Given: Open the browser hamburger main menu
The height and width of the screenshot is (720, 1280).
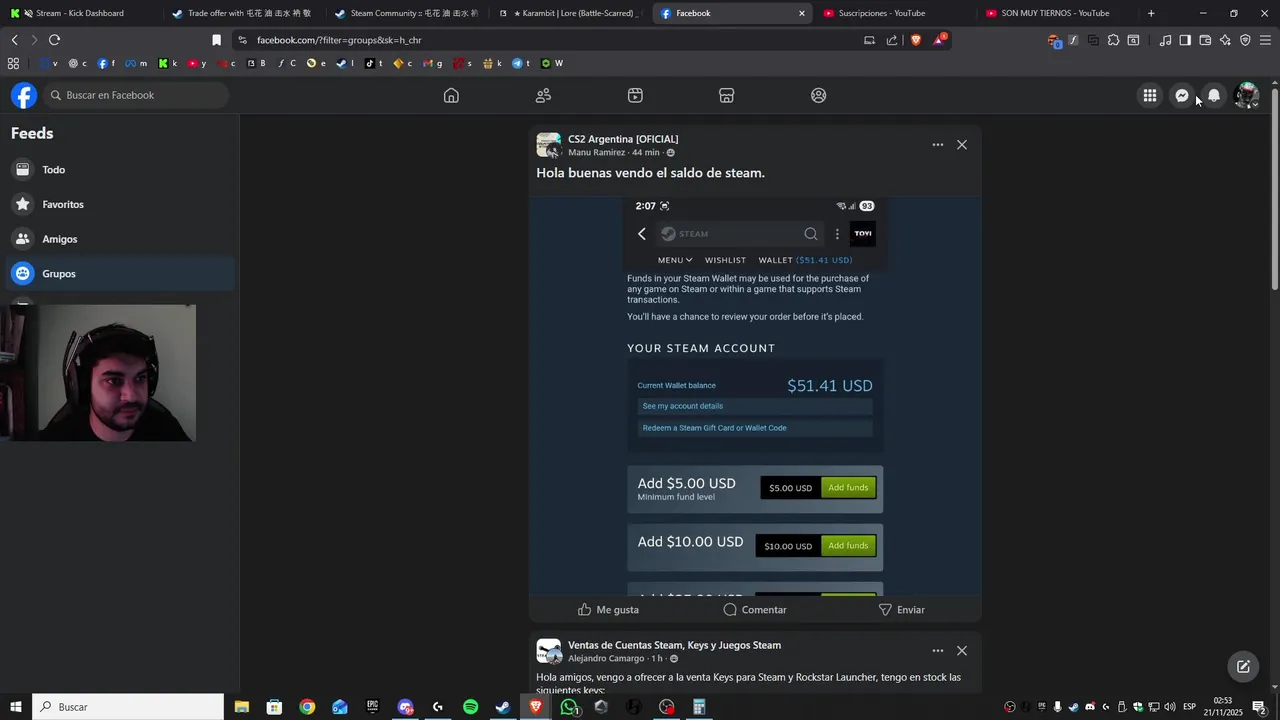Looking at the screenshot, I should [x=1265, y=40].
